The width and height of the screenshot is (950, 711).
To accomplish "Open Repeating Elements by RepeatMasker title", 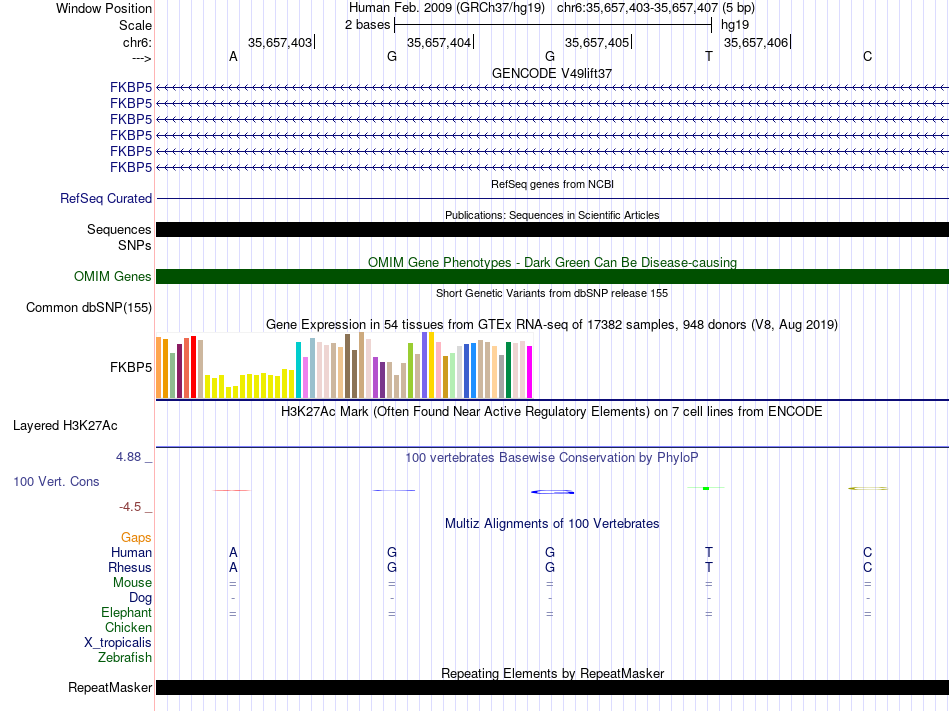I will click(x=552, y=673).
